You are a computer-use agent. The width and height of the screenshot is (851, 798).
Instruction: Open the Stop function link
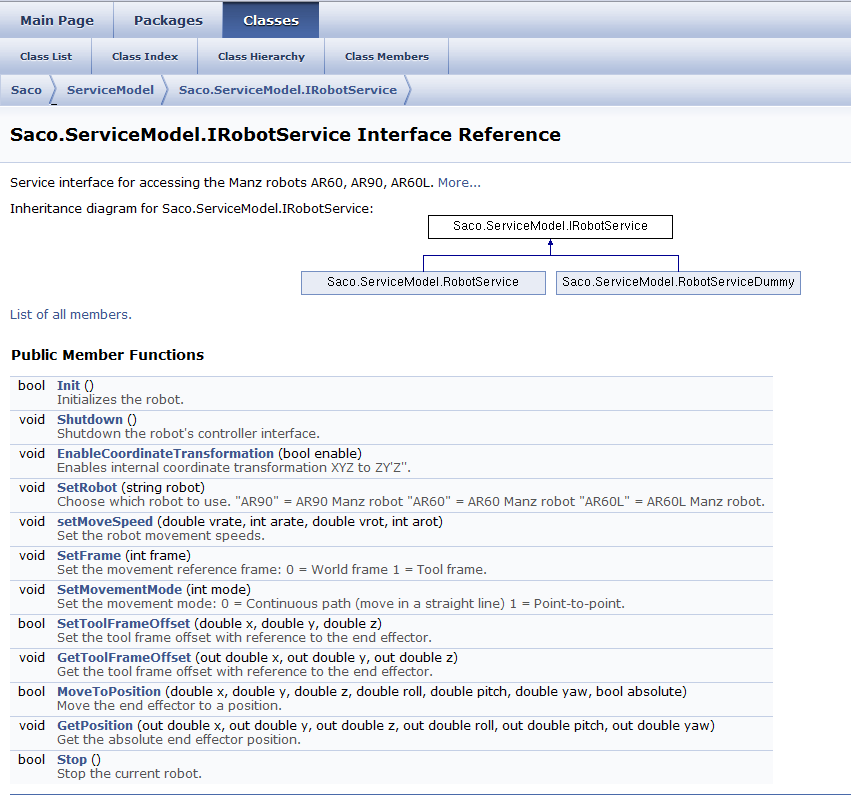coord(72,759)
